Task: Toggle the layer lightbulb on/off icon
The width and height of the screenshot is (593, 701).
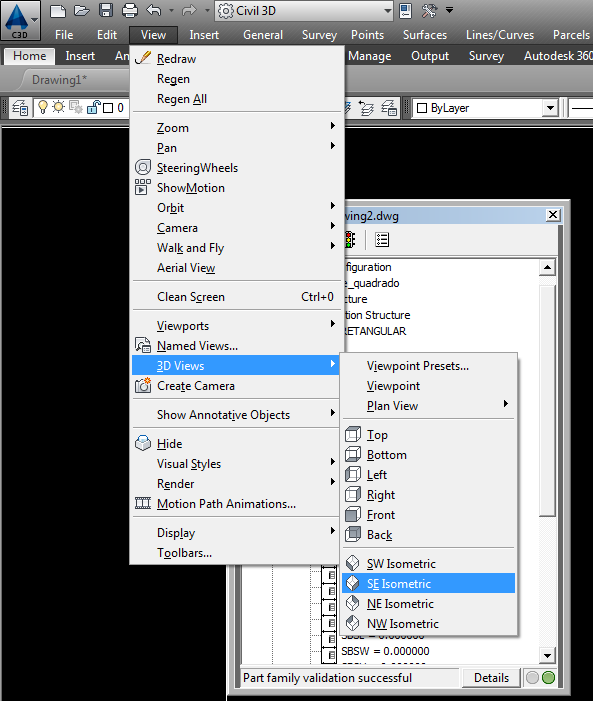Action: [x=42, y=107]
